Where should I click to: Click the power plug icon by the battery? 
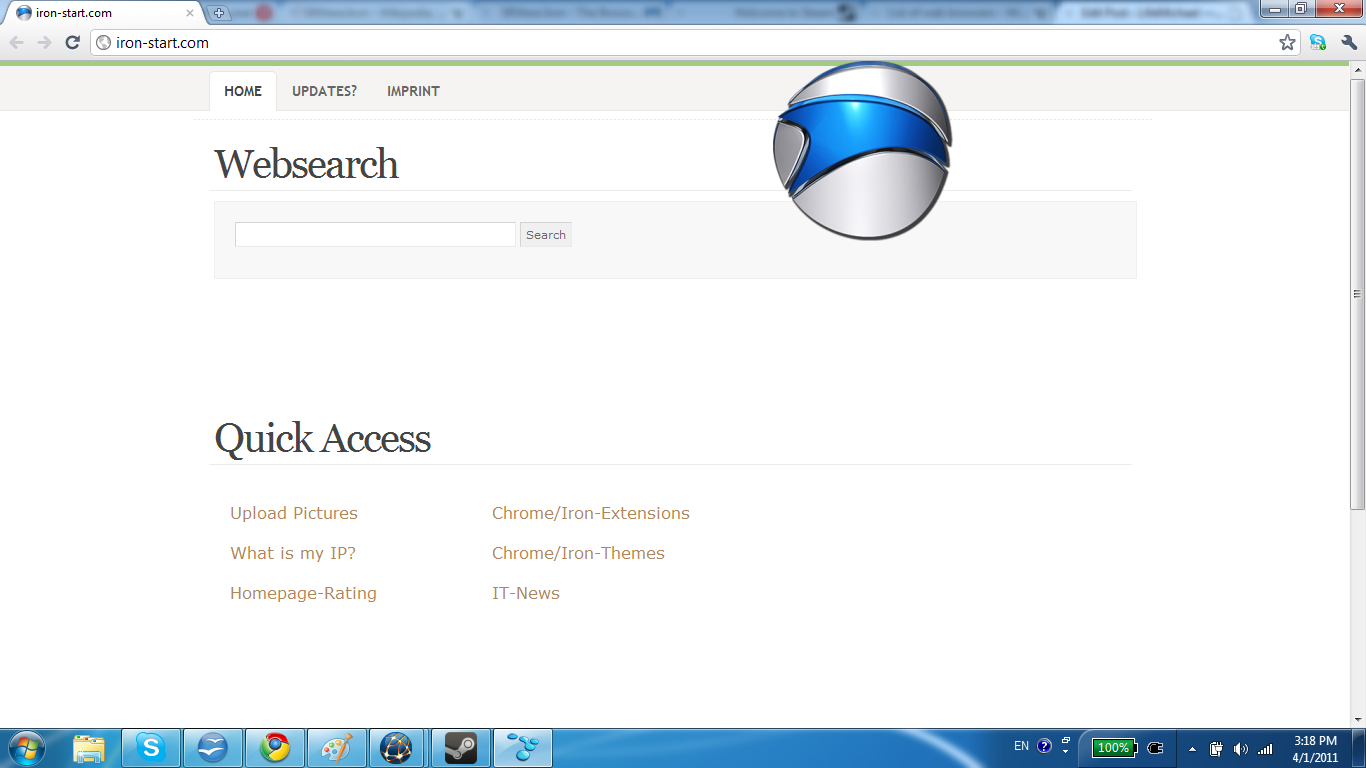(1155, 747)
